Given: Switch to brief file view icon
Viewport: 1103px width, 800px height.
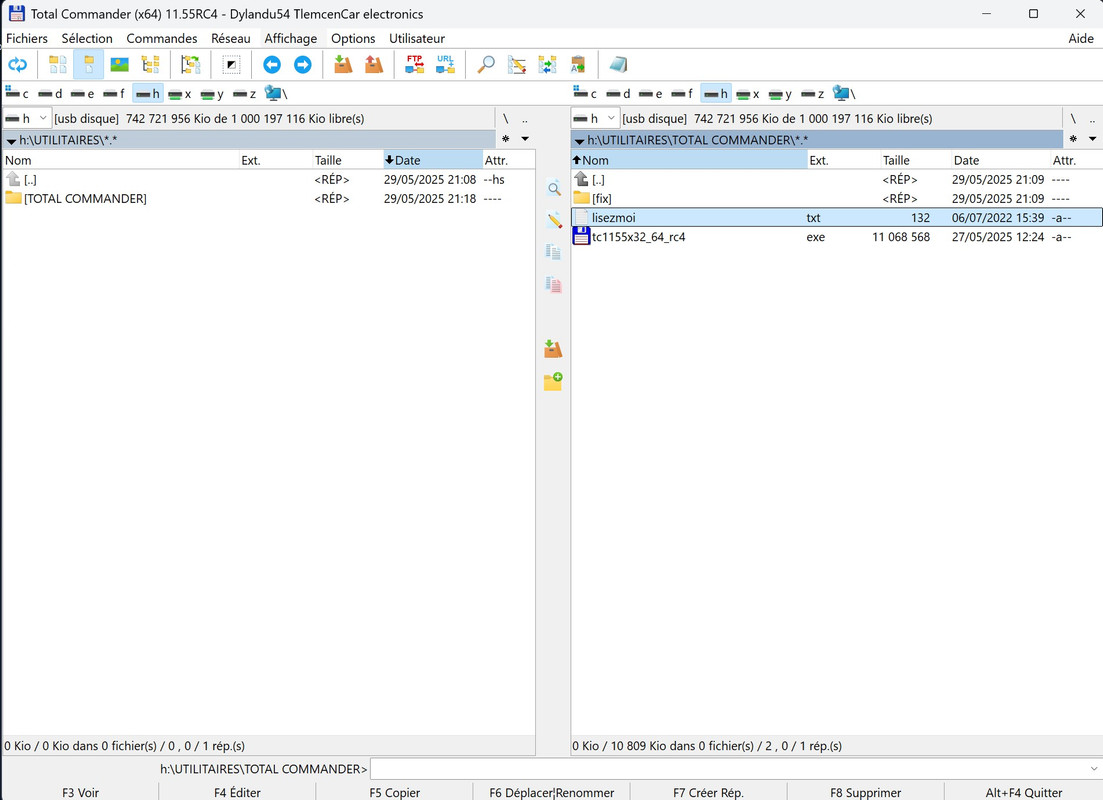Looking at the screenshot, I should coord(58,65).
